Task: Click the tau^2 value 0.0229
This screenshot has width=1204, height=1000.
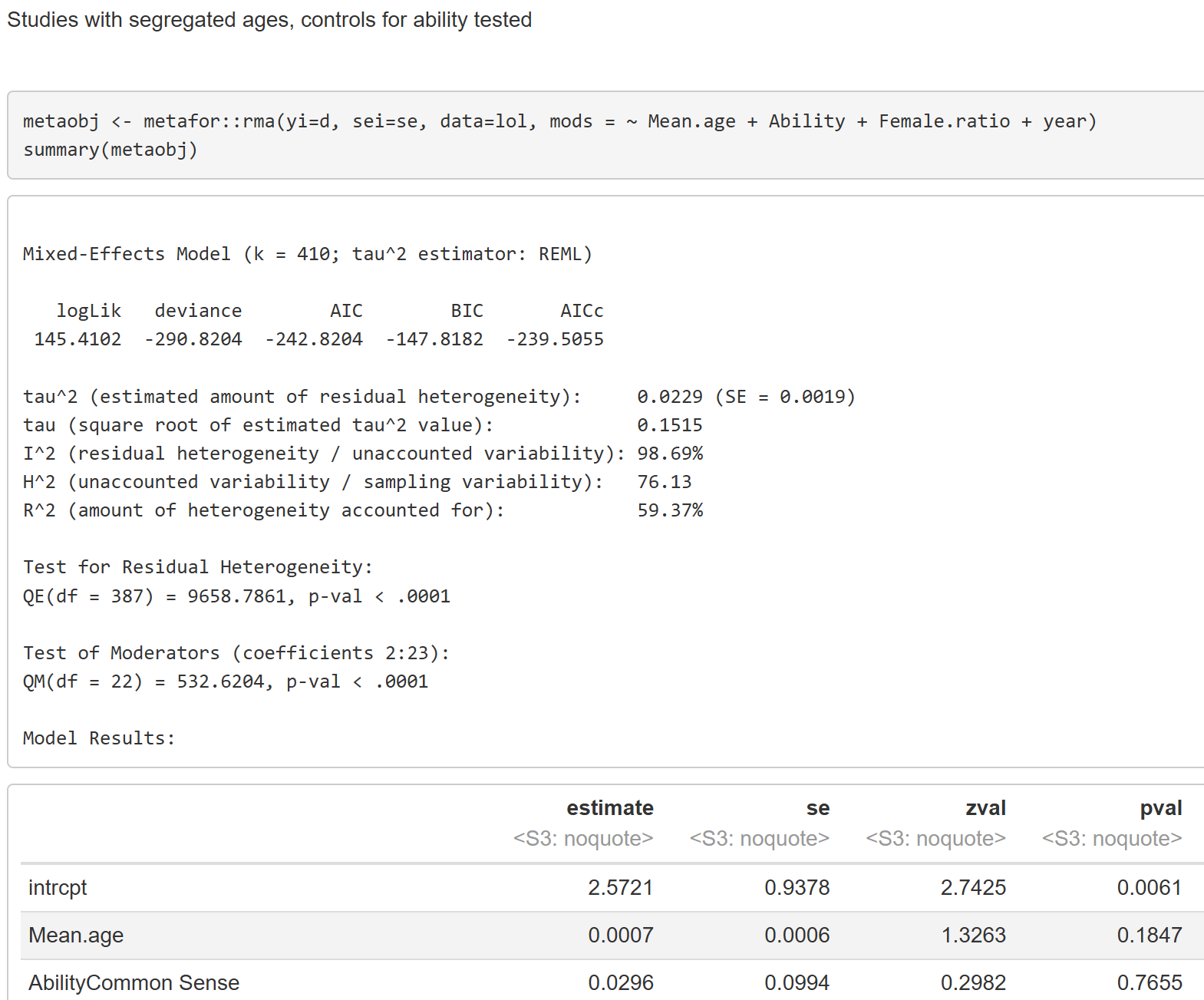Action: pyautogui.click(x=669, y=397)
